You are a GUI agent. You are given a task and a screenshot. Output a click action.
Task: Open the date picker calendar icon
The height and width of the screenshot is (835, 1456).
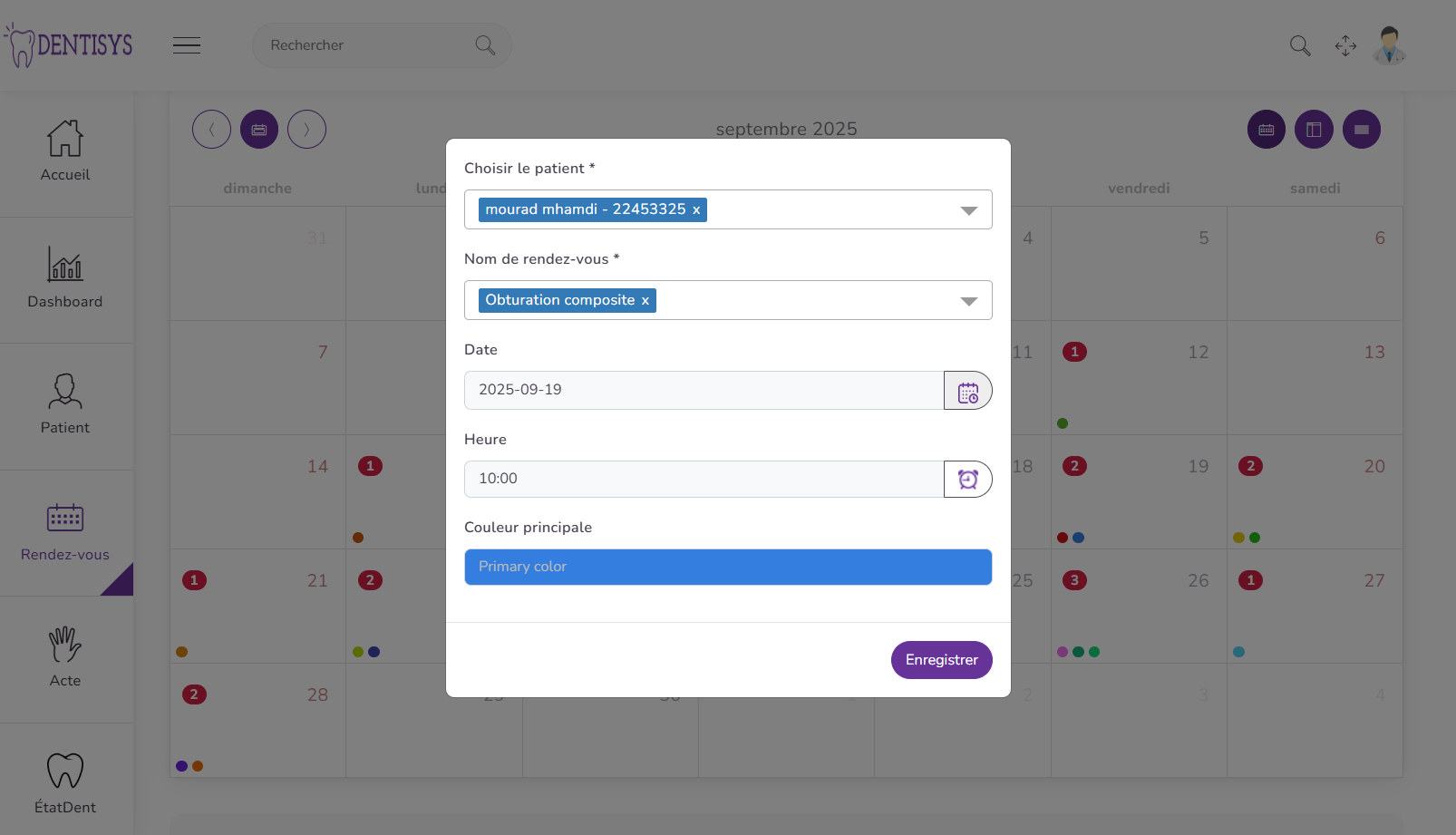click(x=967, y=391)
